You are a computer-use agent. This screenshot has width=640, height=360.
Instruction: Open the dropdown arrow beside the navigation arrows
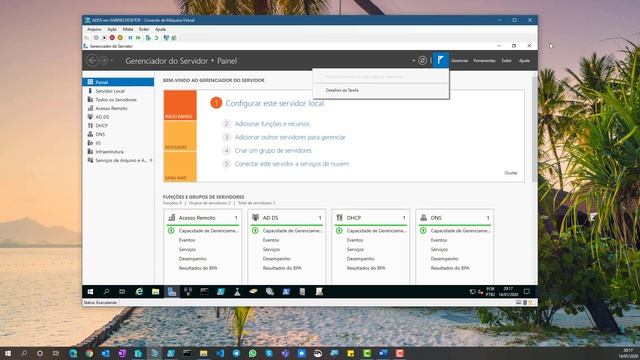pos(111,60)
